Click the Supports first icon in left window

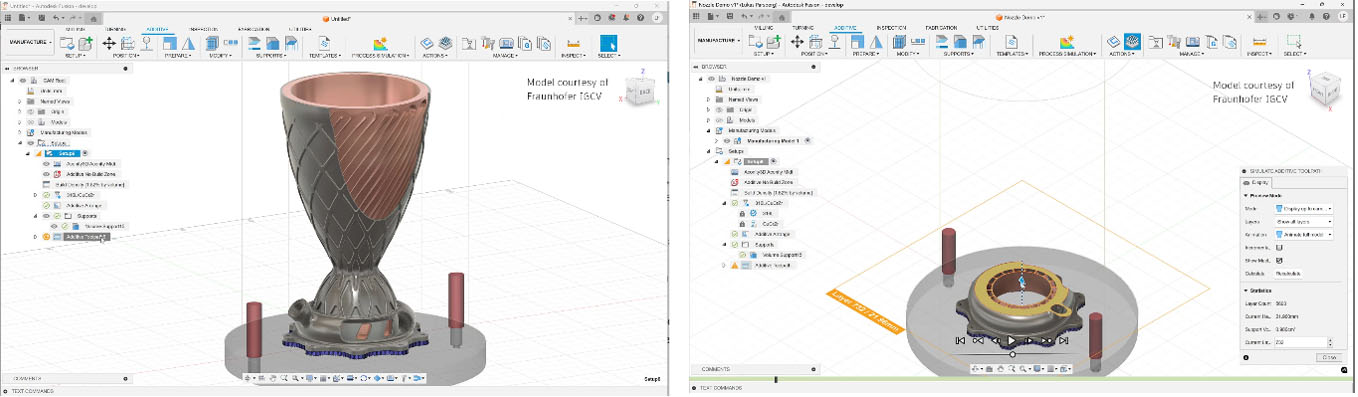(254, 43)
